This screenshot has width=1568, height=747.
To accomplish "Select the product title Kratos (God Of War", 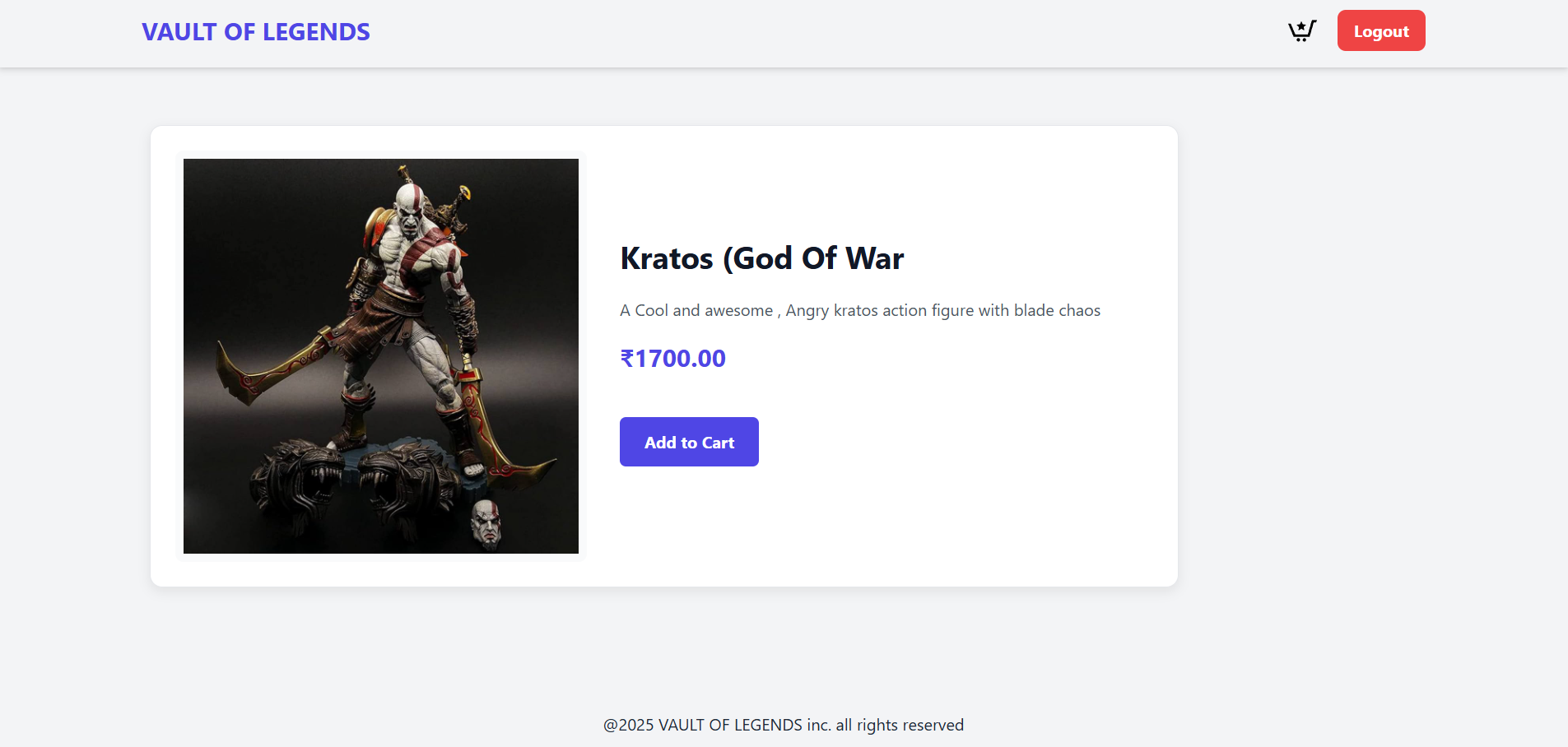I will point(761,258).
